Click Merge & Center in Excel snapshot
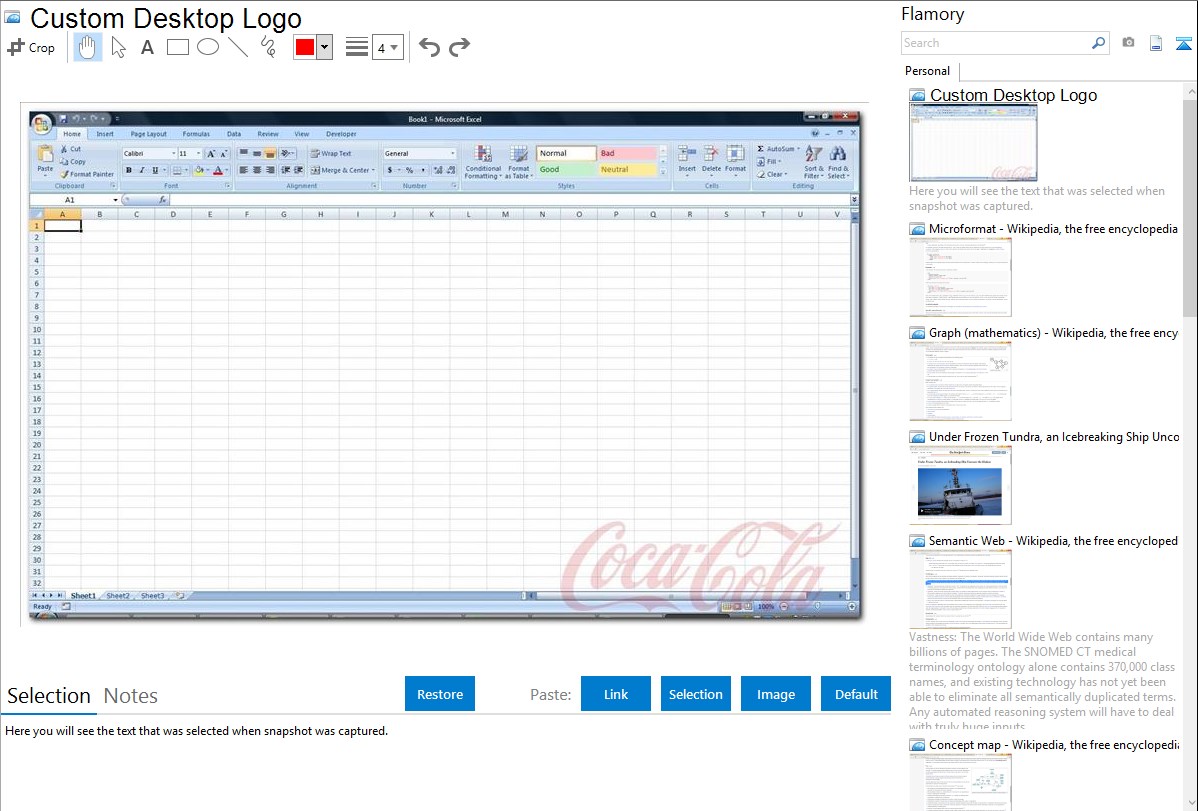The image size is (1198, 811). (x=343, y=170)
